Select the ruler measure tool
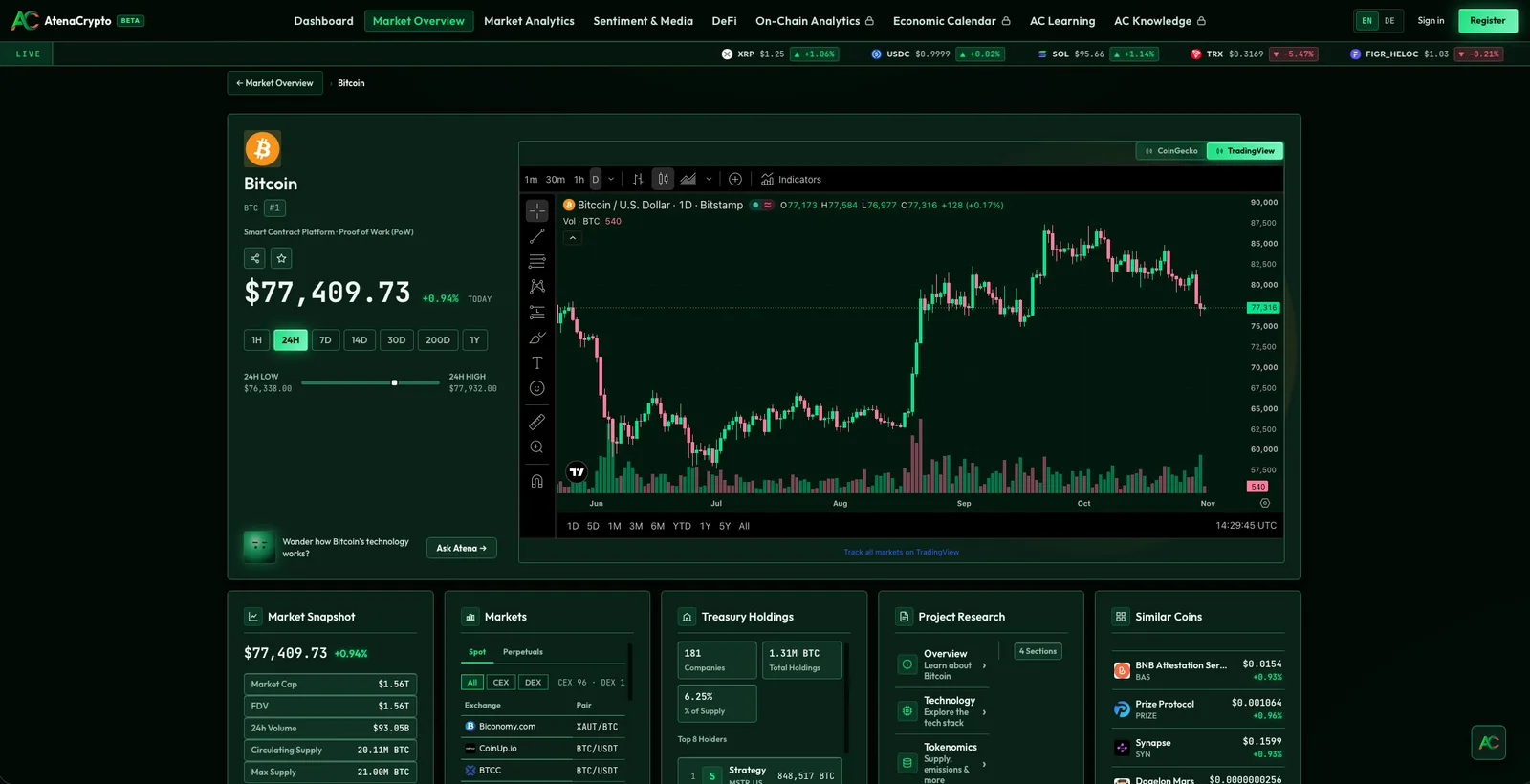The width and height of the screenshot is (1530, 784). (x=537, y=422)
